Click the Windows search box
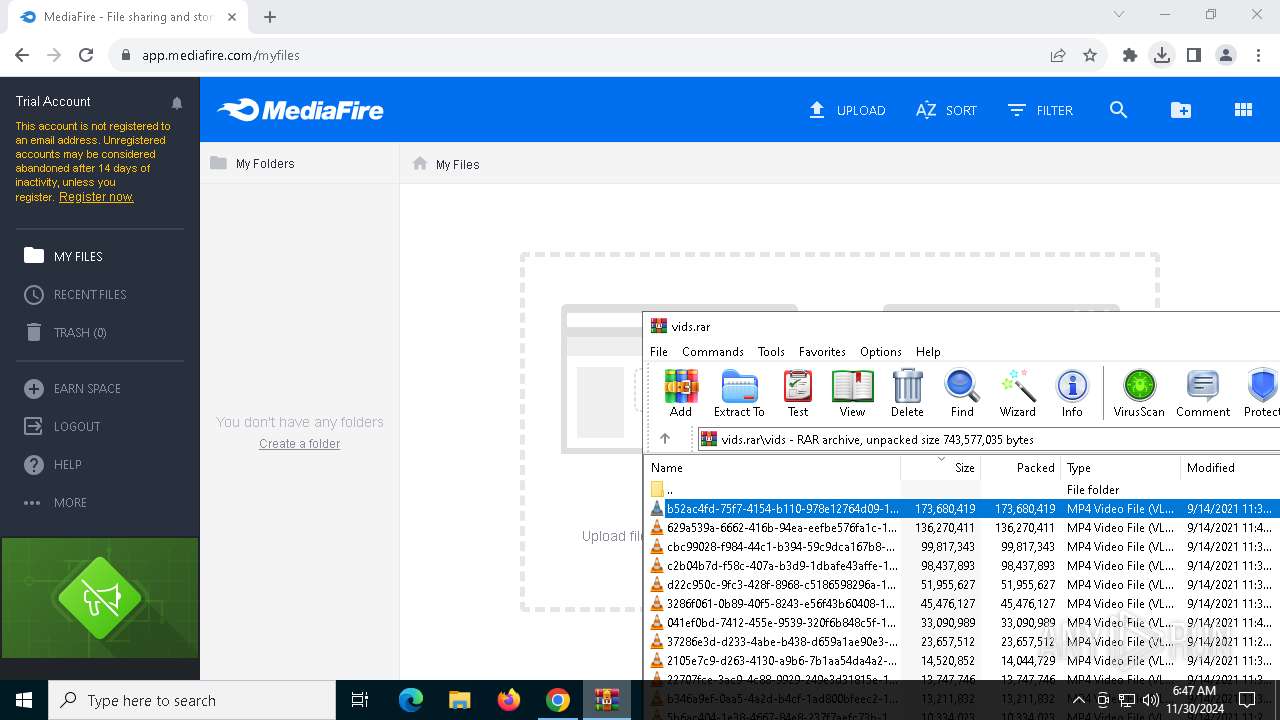This screenshot has height=720, width=1280. [192, 700]
